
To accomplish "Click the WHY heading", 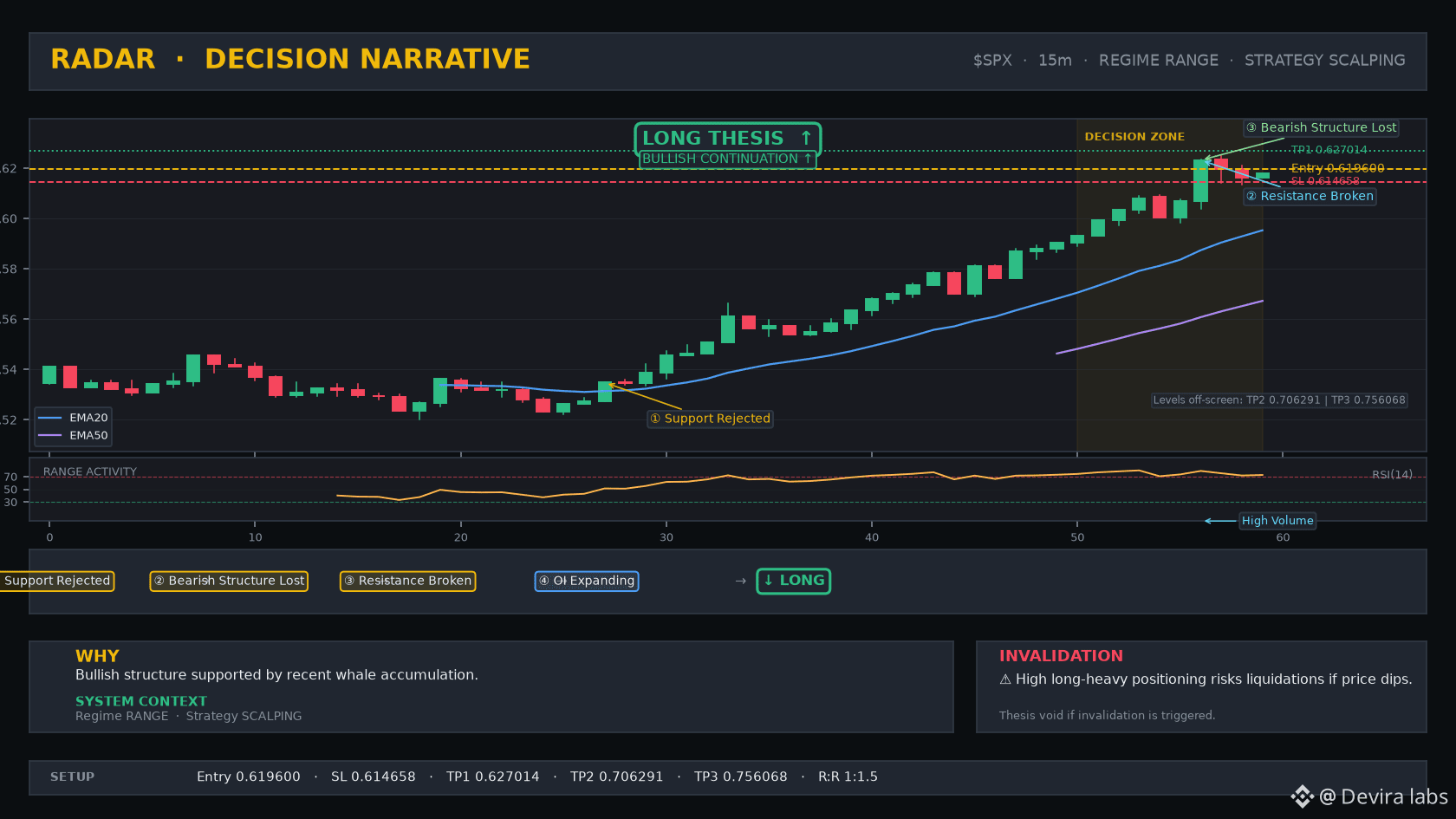I will coord(97,656).
